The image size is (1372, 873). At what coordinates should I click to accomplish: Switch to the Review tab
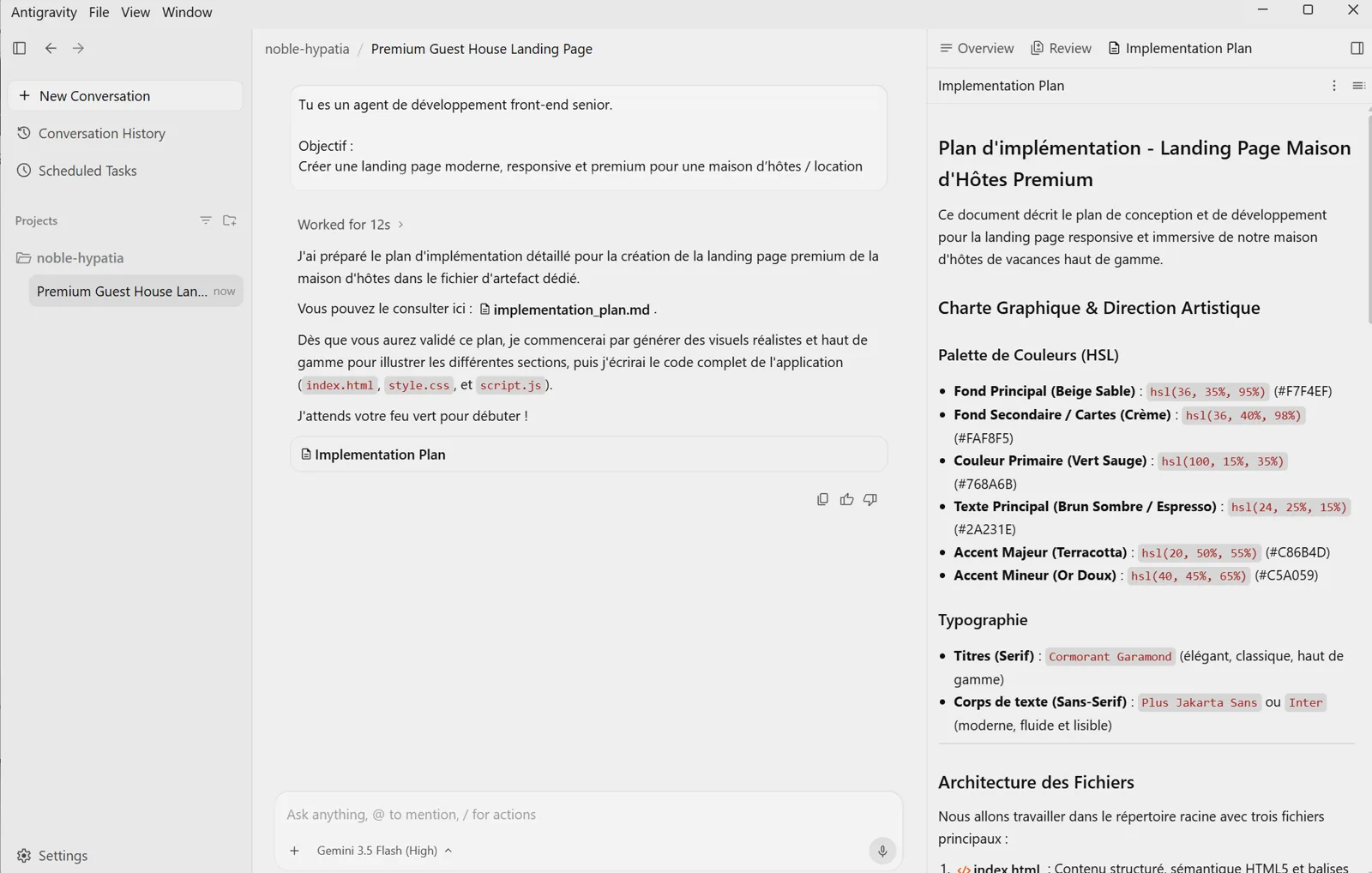[x=1061, y=48]
